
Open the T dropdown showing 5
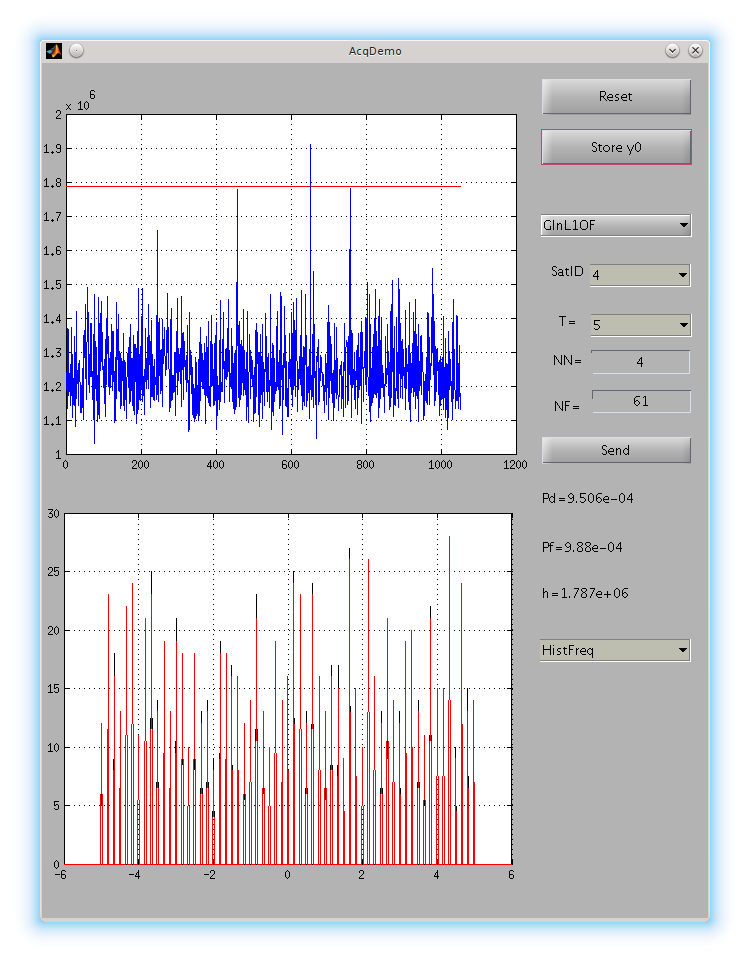(640, 325)
